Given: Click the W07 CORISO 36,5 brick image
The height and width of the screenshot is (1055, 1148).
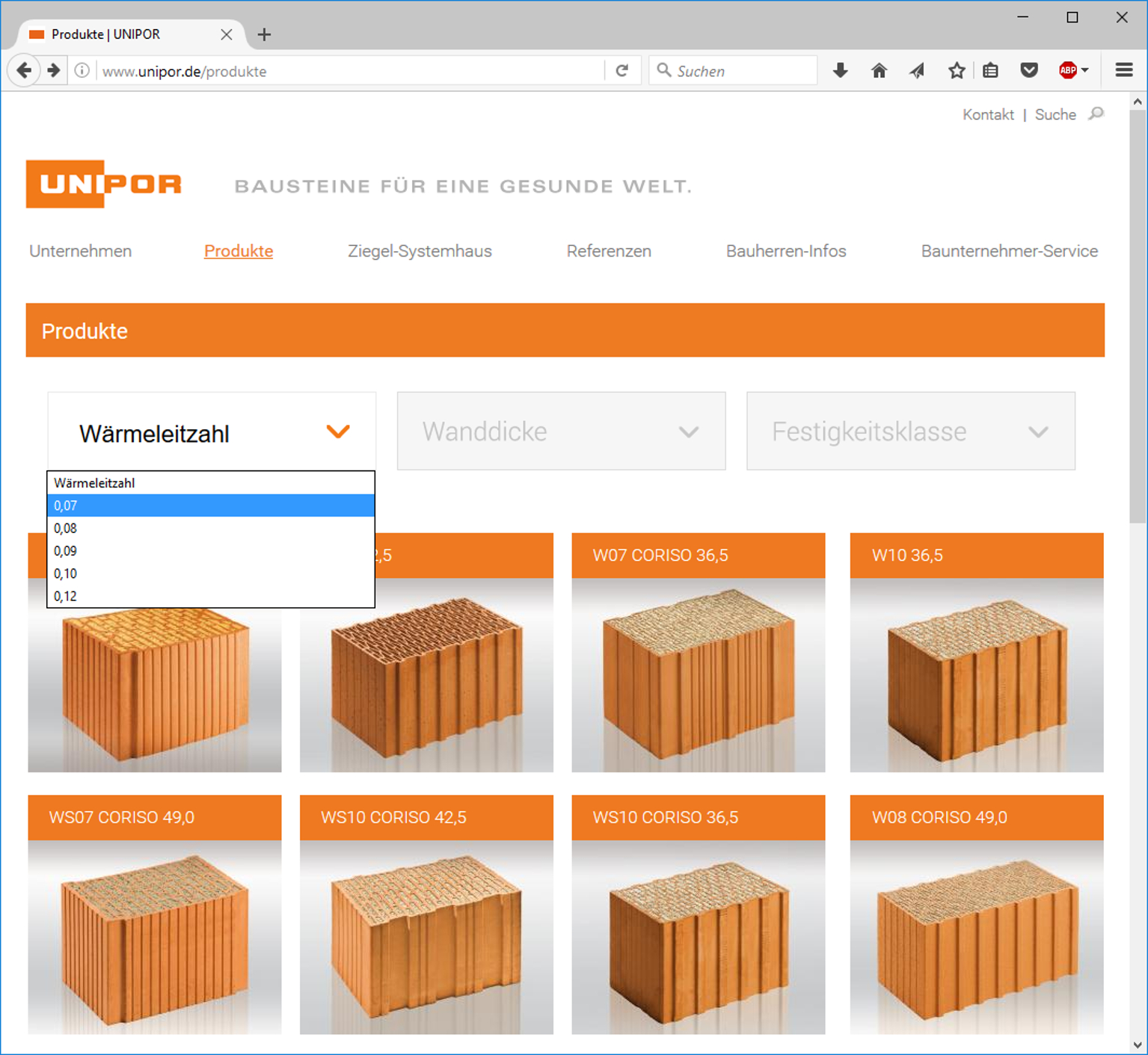Looking at the screenshot, I should point(699,674).
